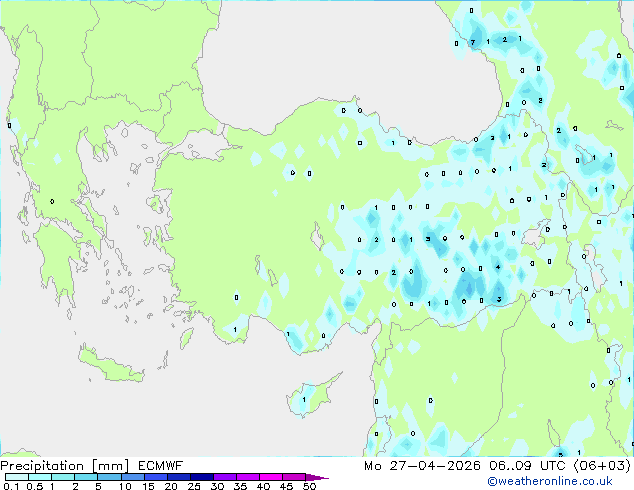Click the legend swatch between 1 and 2
Image resolution: width=634 pixels, height=490 pixels.
[63, 477]
